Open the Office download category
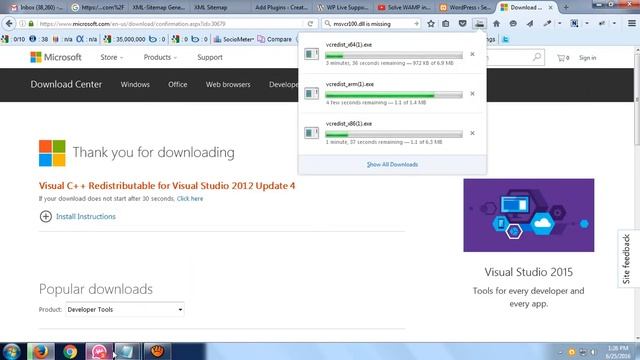Viewport: 640px width, 360px height. click(x=178, y=84)
